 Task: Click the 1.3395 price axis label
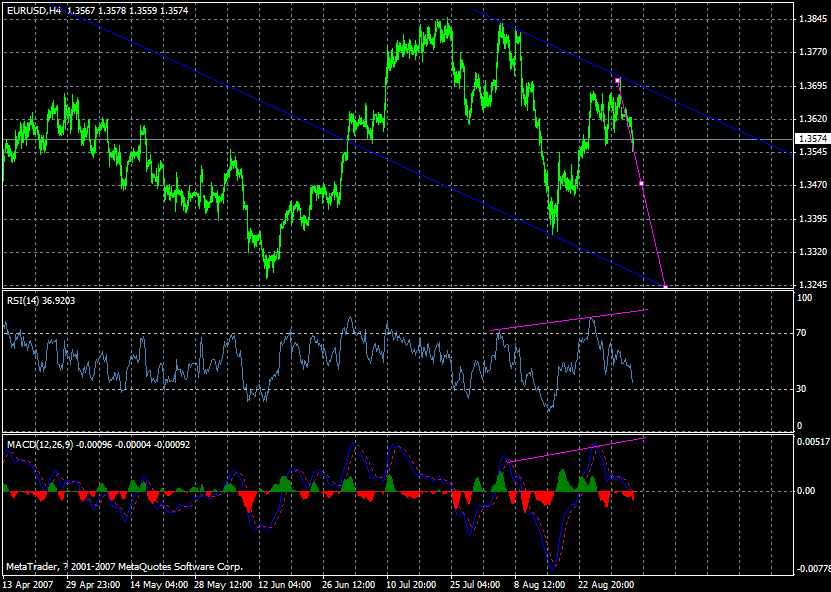(812, 219)
